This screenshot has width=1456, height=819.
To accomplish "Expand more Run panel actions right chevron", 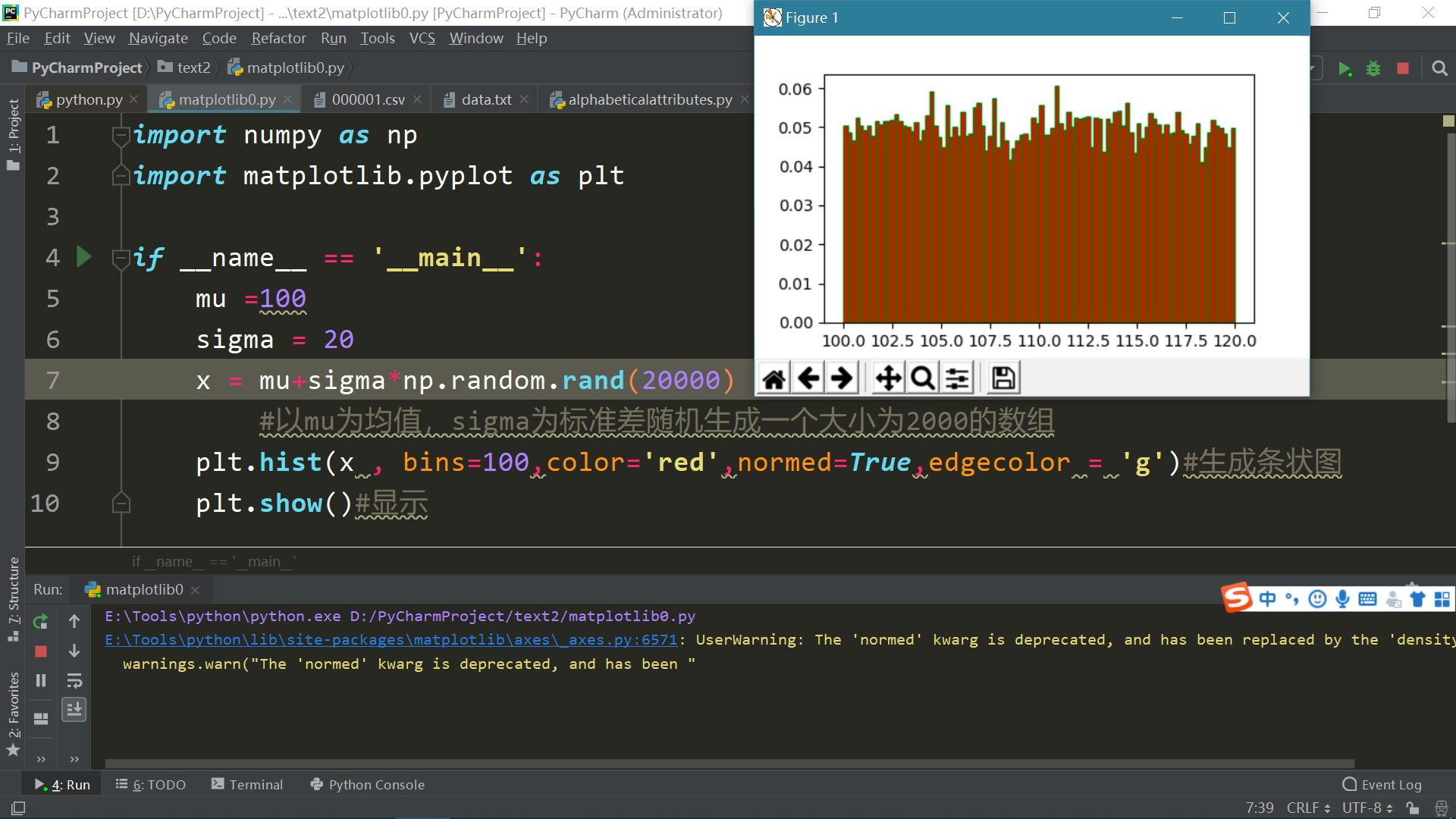I will click(74, 758).
